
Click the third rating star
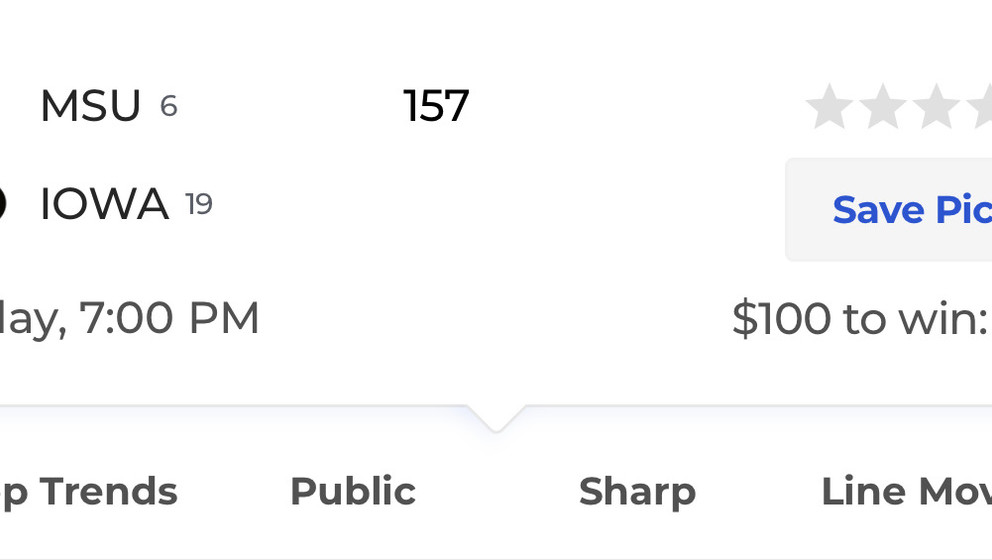tap(936, 106)
